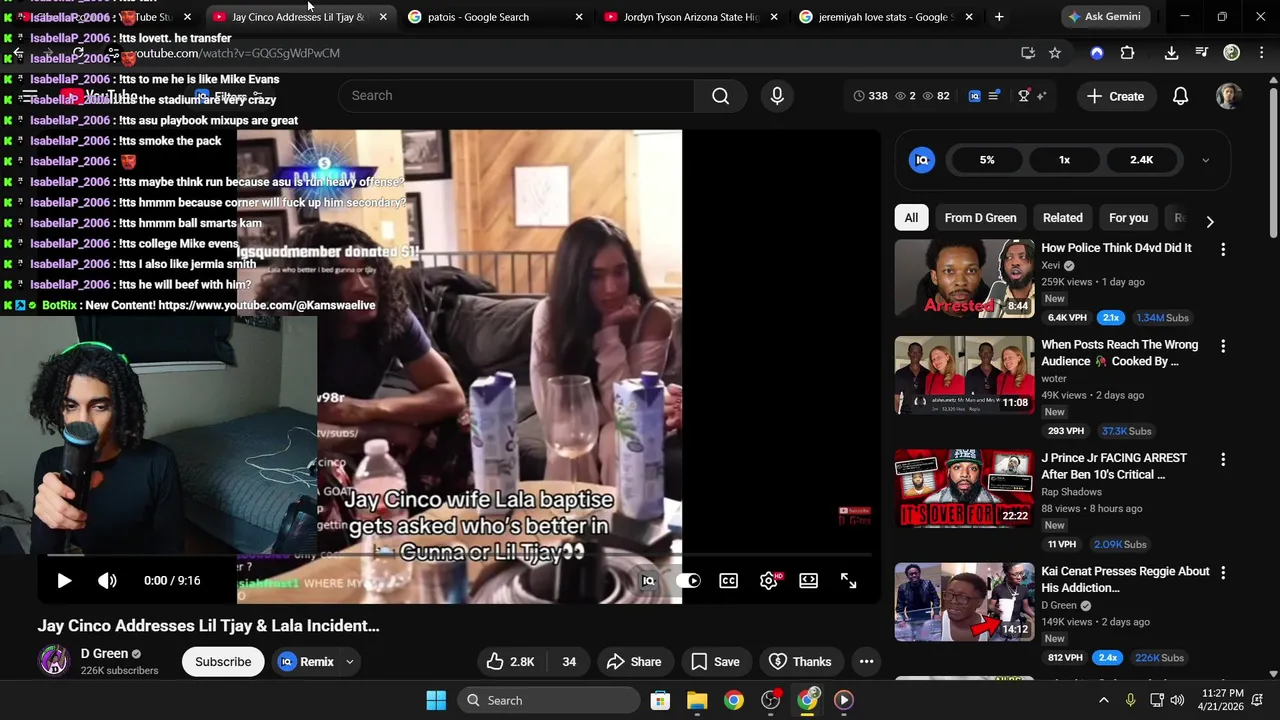
Task: Show hidden system tray icons
Action: tap(1103, 700)
